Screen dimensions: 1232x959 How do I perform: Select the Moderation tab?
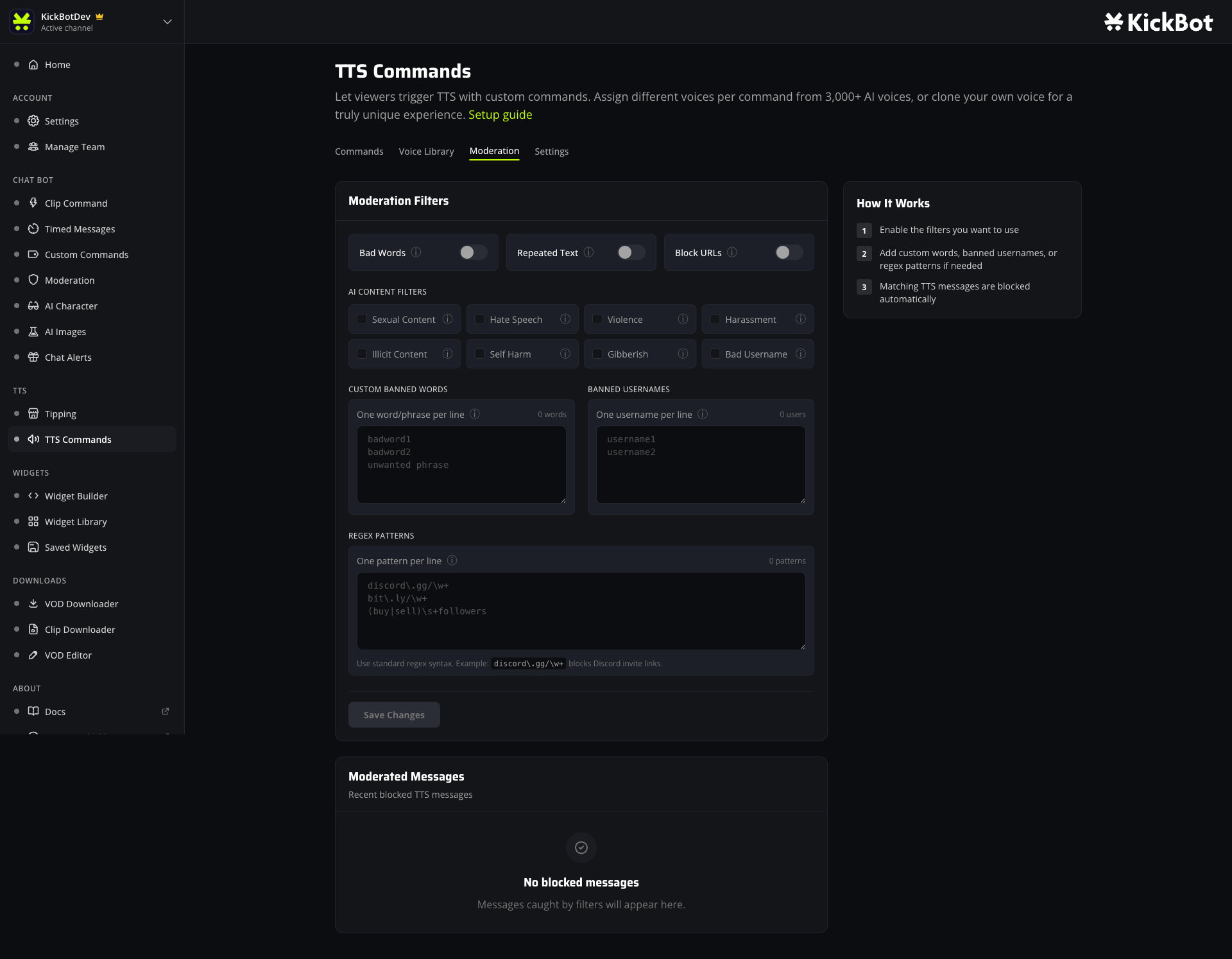pyautogui.click(x=494, y=151)
